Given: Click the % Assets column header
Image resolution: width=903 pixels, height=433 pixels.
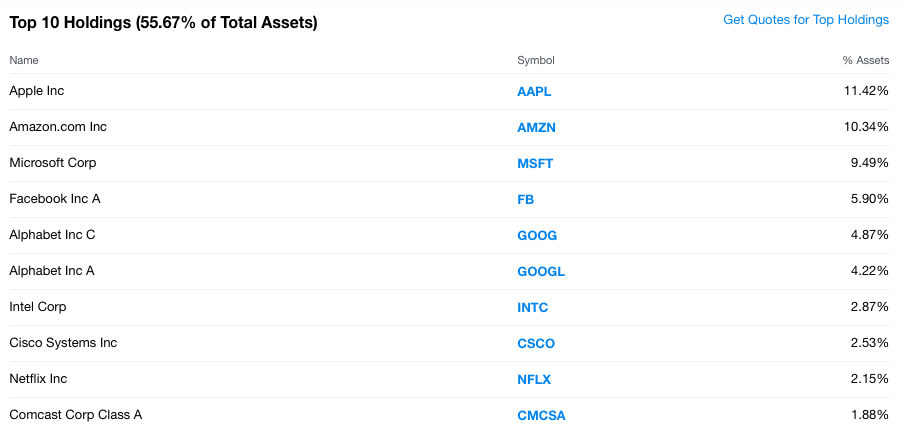Looking at the screenshot, I should (866, 61).
